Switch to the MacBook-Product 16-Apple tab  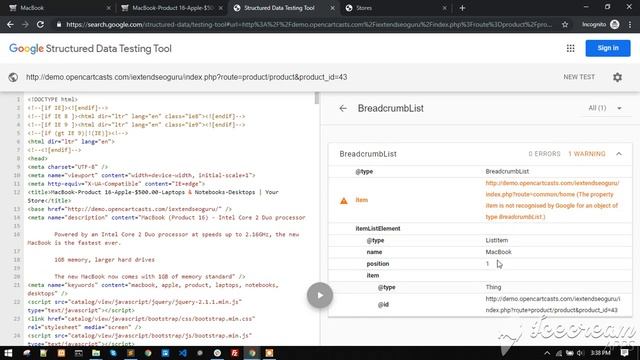pos(173,8)
